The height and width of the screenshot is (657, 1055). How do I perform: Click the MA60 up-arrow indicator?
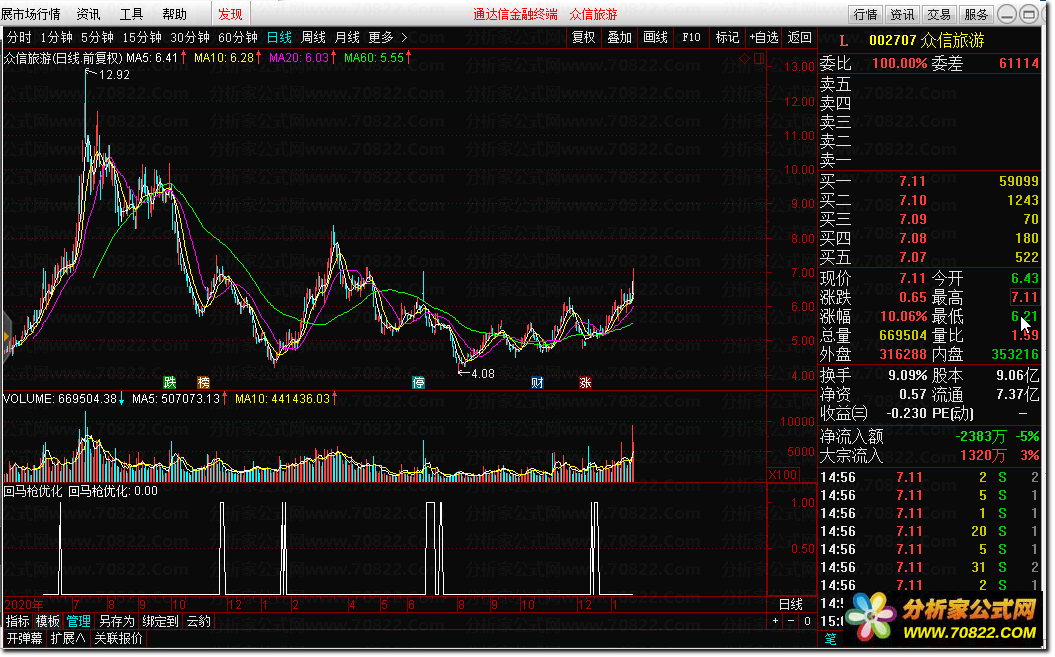[408, 58]
